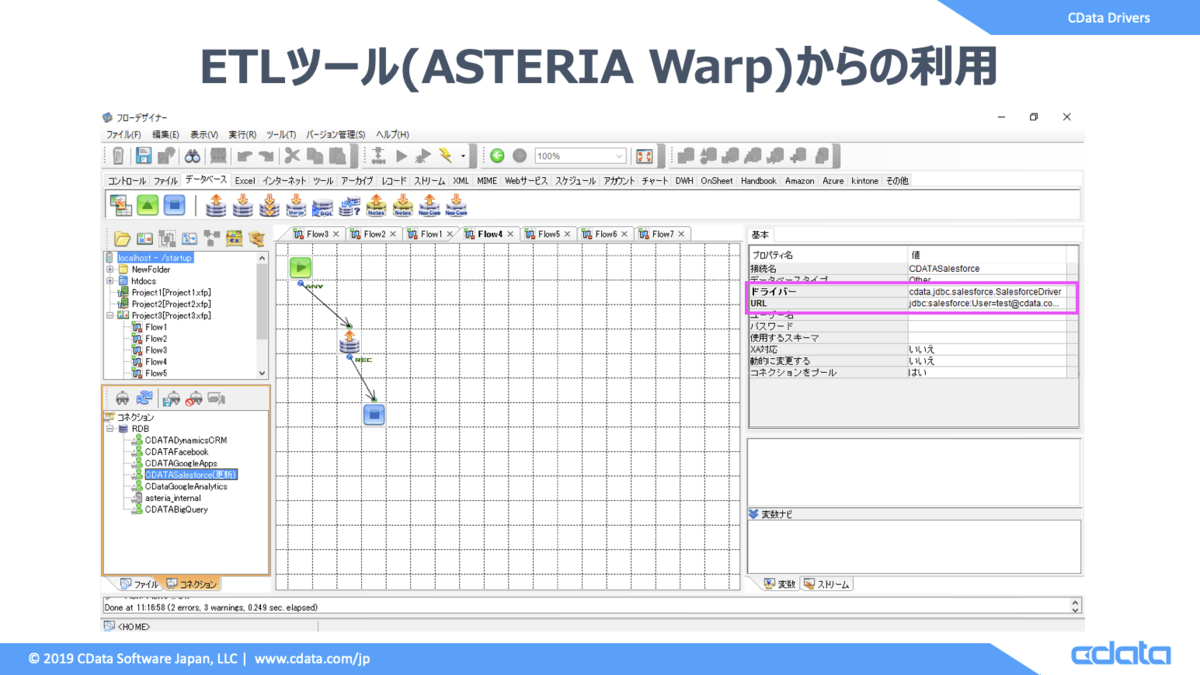The width and height of the screenshot is (1200, 675).
Task: Collapse the Project3 tree node
Action: (x=110, y=315)
